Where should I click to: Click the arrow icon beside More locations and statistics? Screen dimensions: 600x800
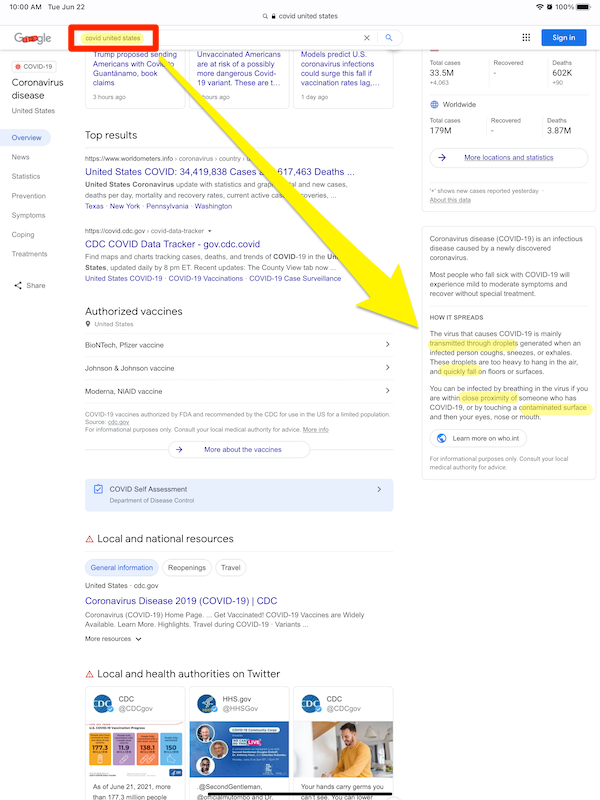(x=442, y=158)
